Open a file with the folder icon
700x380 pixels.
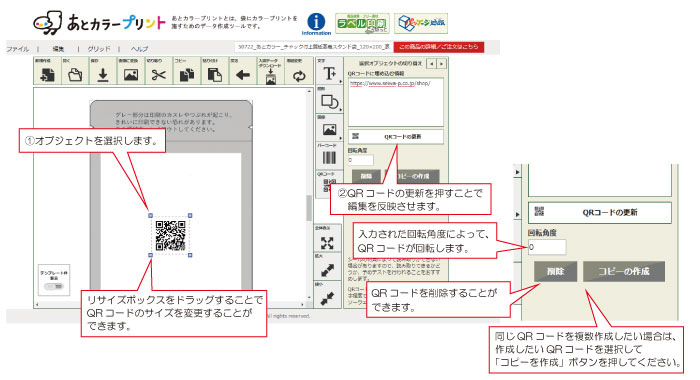[x=75, y=75]
